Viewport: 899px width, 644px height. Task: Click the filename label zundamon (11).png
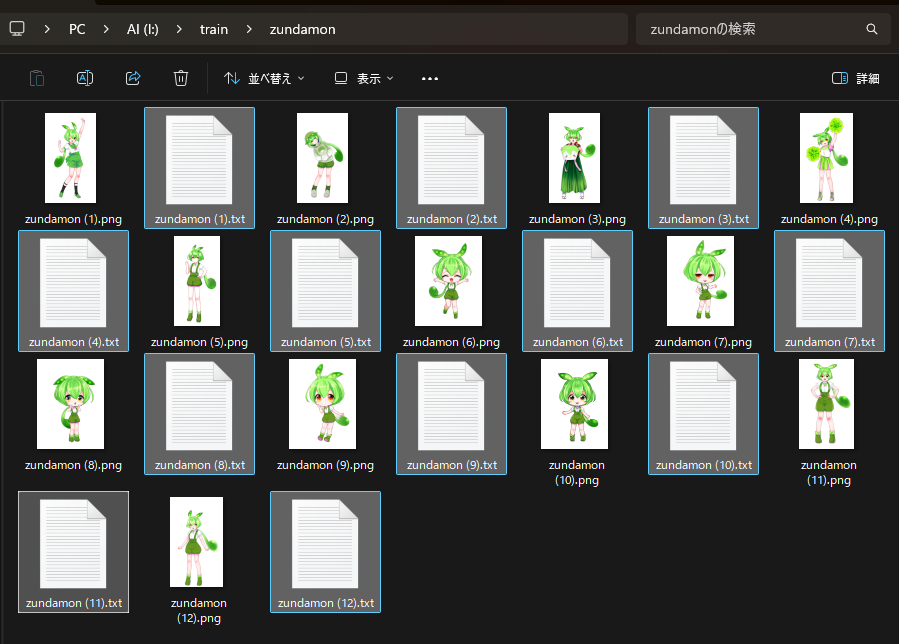pos(829,473)
